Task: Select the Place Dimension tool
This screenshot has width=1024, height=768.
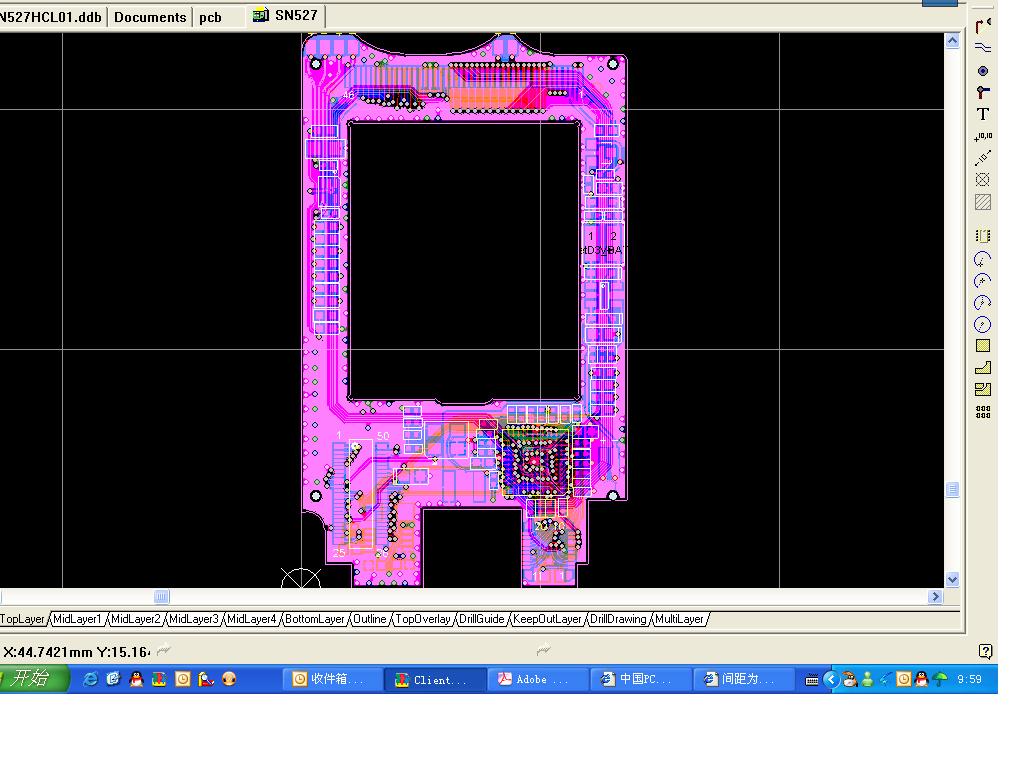Action: pos(983,158)
